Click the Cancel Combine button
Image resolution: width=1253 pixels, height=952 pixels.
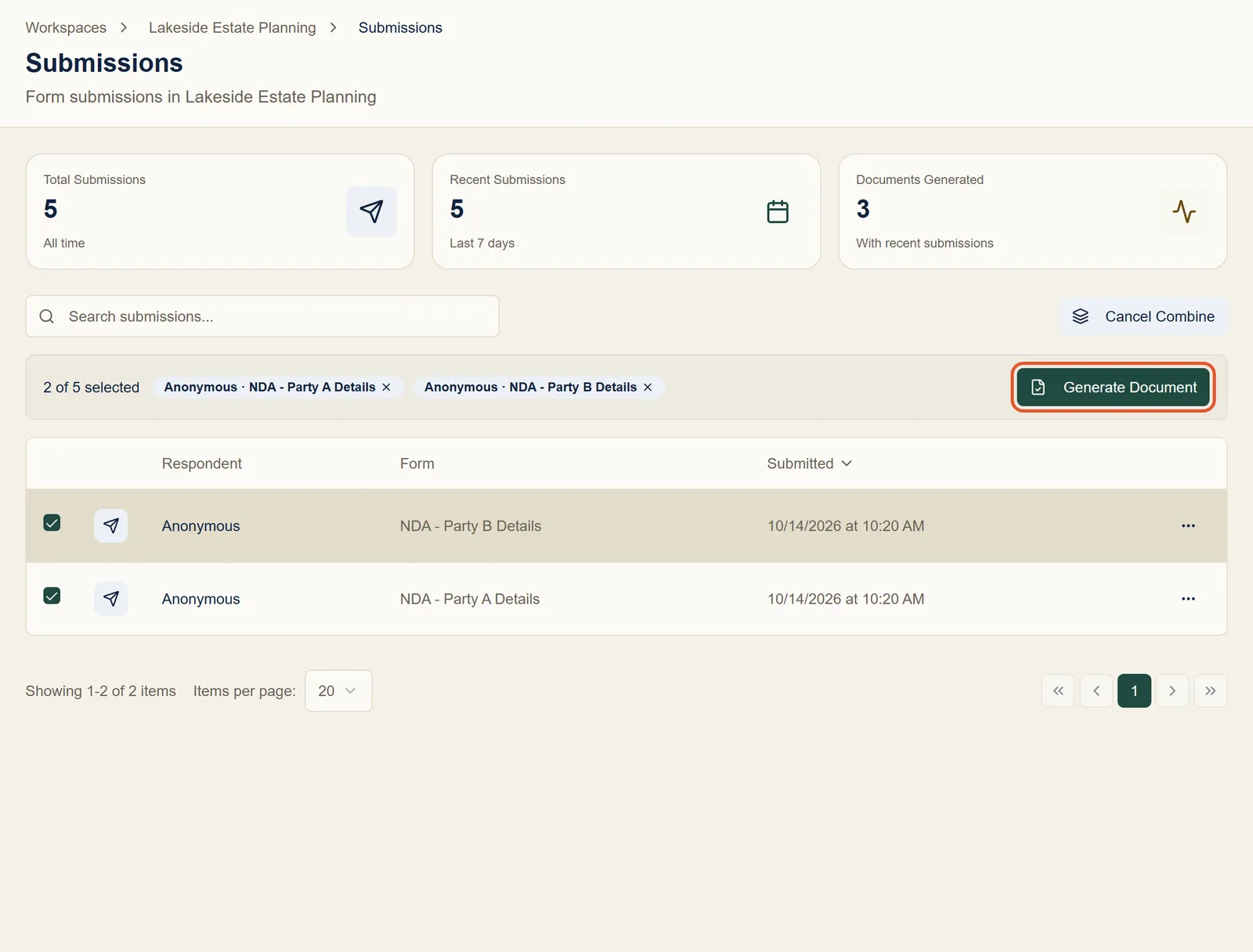tap(1143, 316)
